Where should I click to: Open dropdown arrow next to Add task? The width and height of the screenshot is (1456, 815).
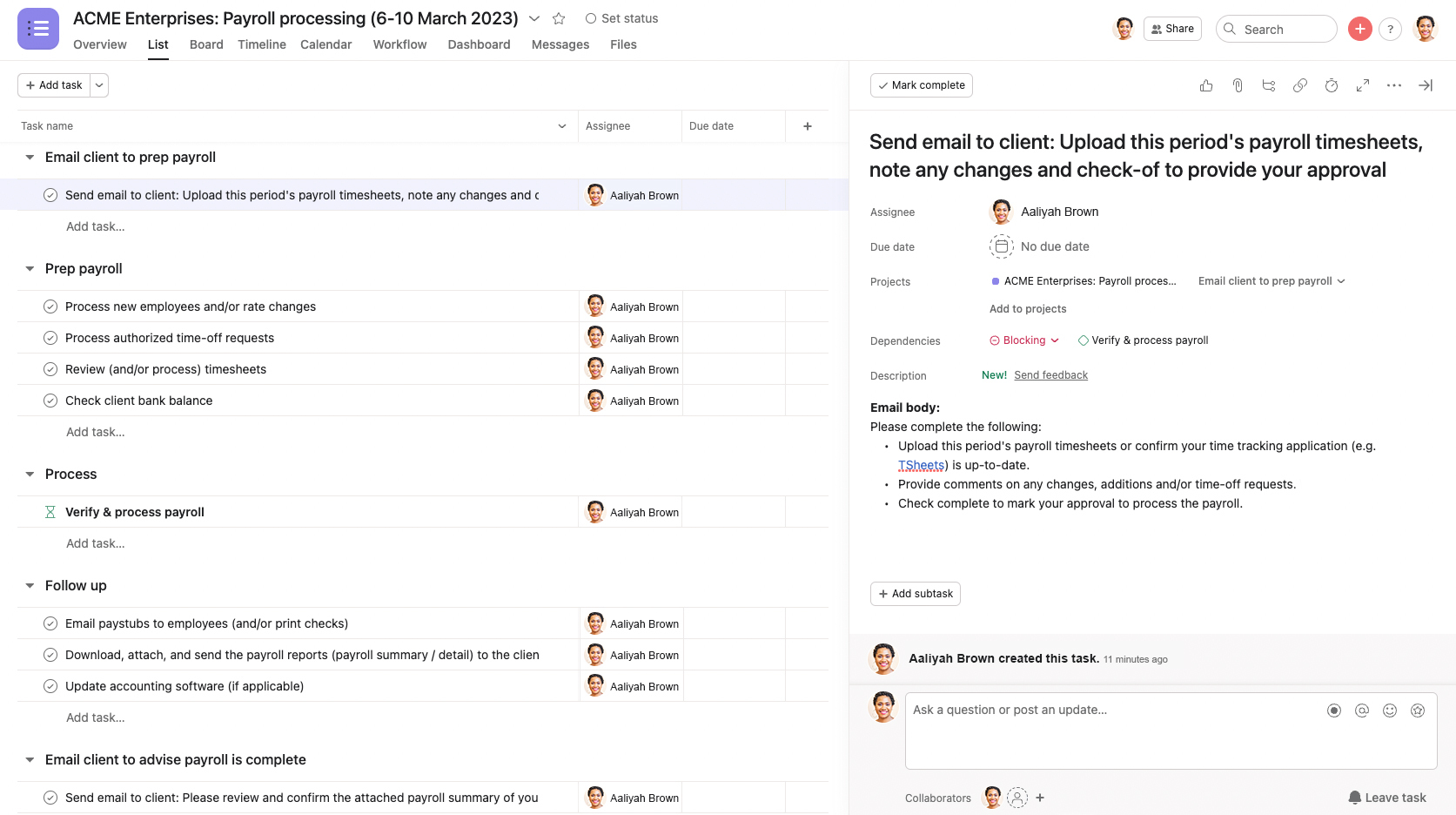(x=99, y=85)
